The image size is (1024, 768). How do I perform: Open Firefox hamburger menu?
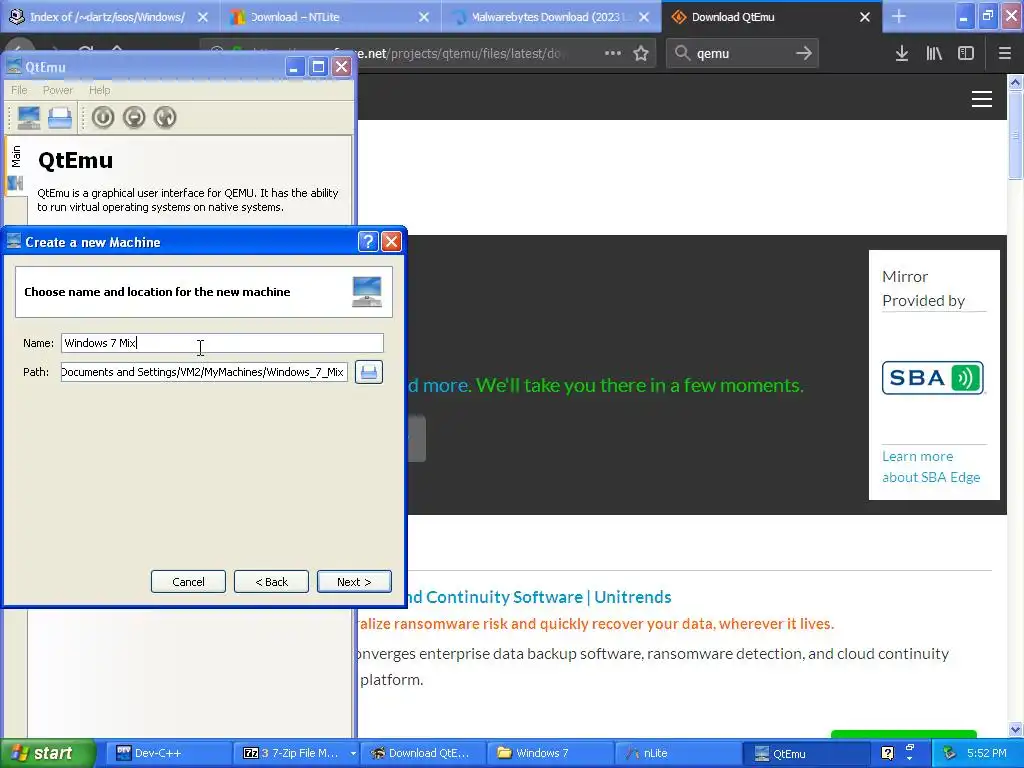point(1005,54)
